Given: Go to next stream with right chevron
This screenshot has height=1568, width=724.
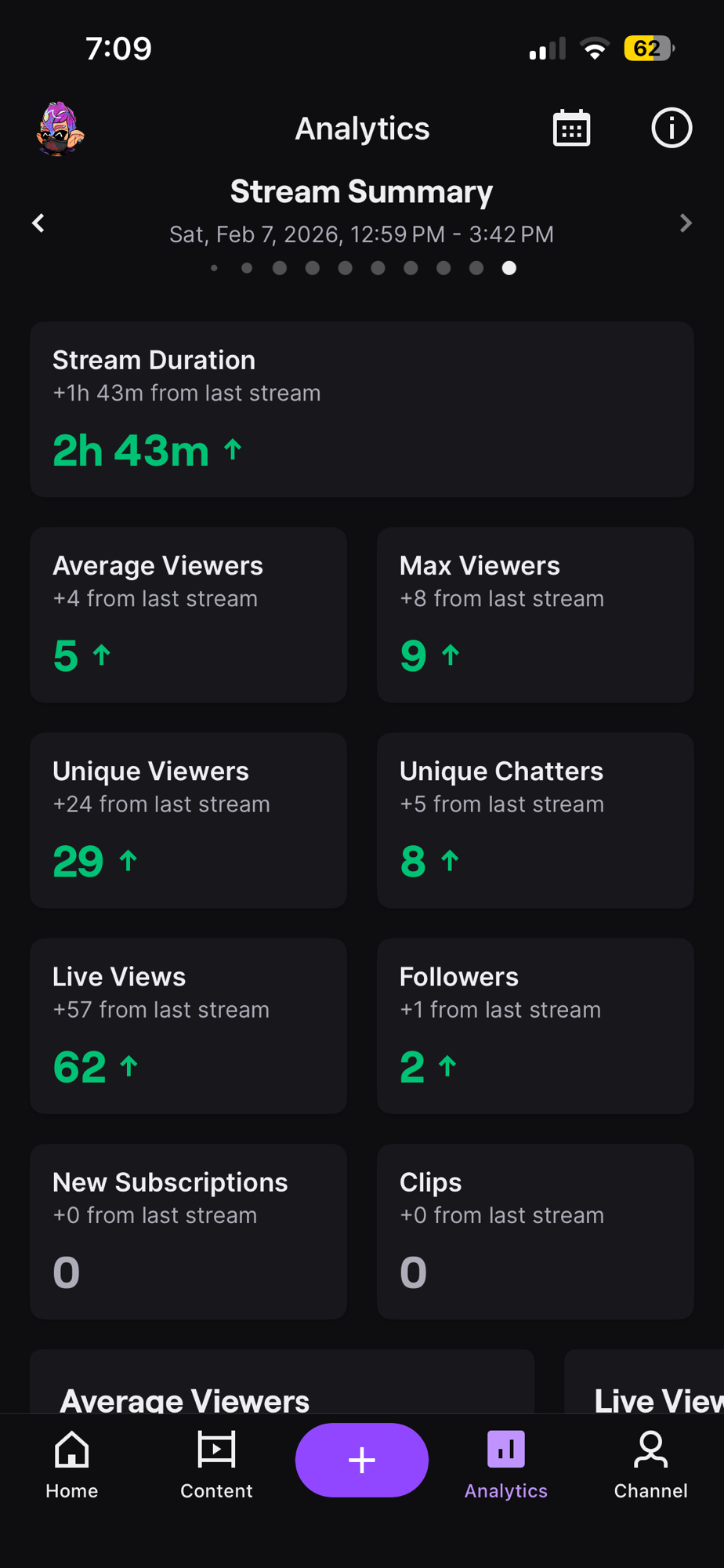Looking at the screenshot, I should [x=686, y=223].
